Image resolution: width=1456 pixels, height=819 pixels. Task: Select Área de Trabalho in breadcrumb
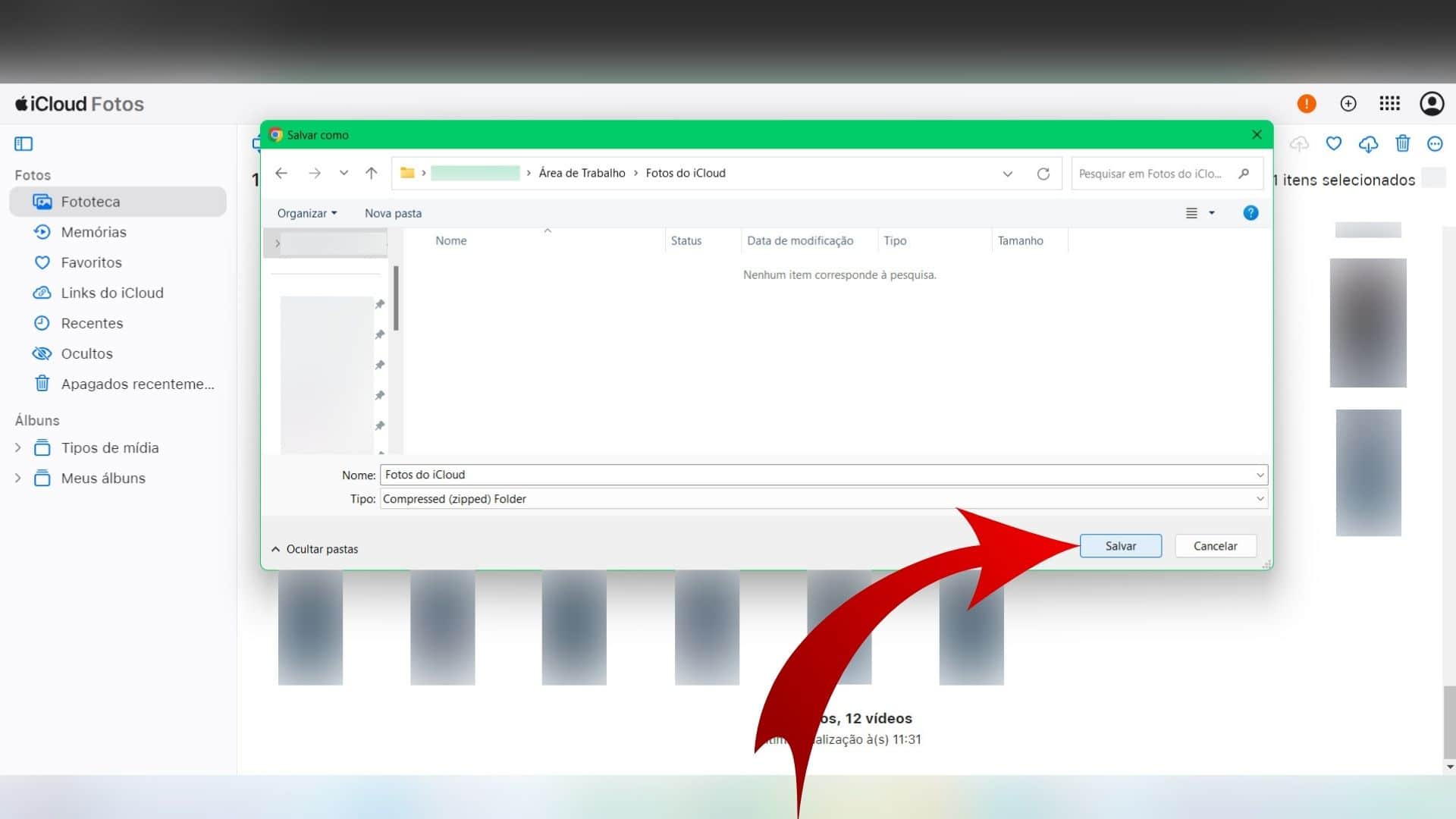[582, 173]
